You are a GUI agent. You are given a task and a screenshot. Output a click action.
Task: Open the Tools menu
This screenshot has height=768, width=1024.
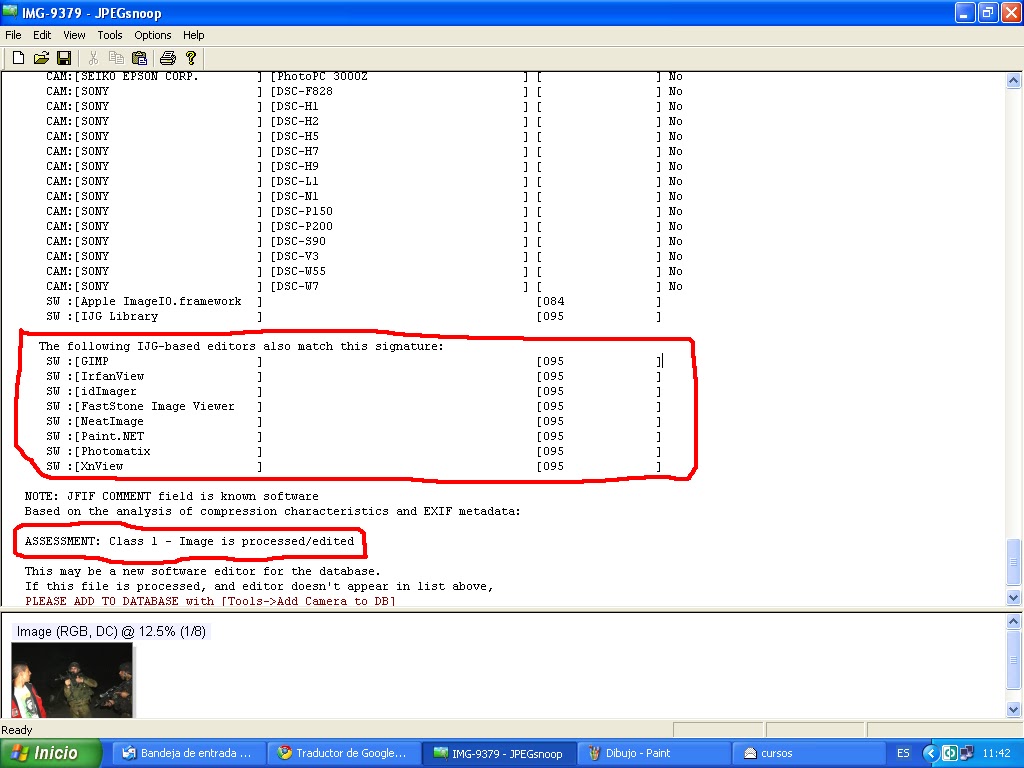(110, 35)
